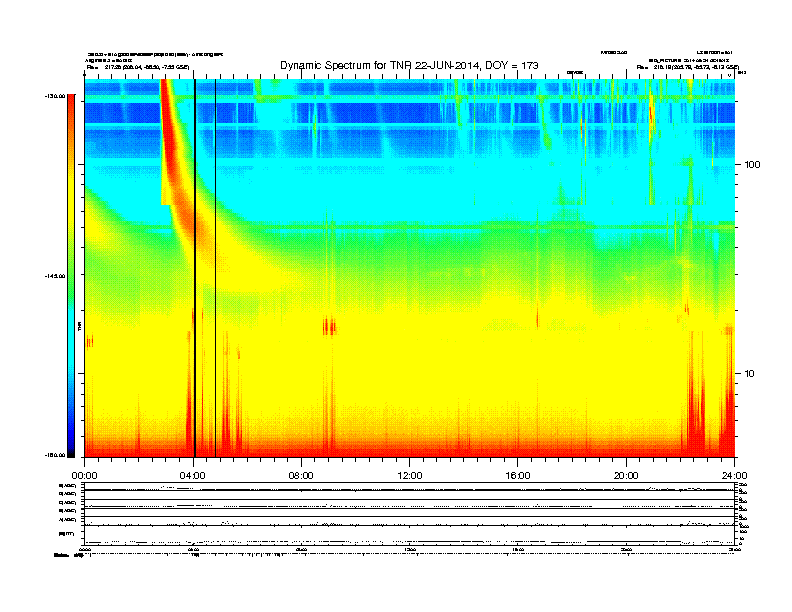The width and height of the screenshot is (792, 612).
Task: Click the second black vertical marker line after 04:00
Action: point(216,268)
